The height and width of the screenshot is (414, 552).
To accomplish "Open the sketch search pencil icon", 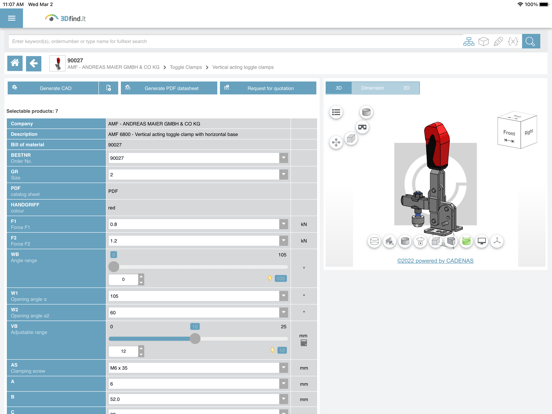I will coord(498,42).
